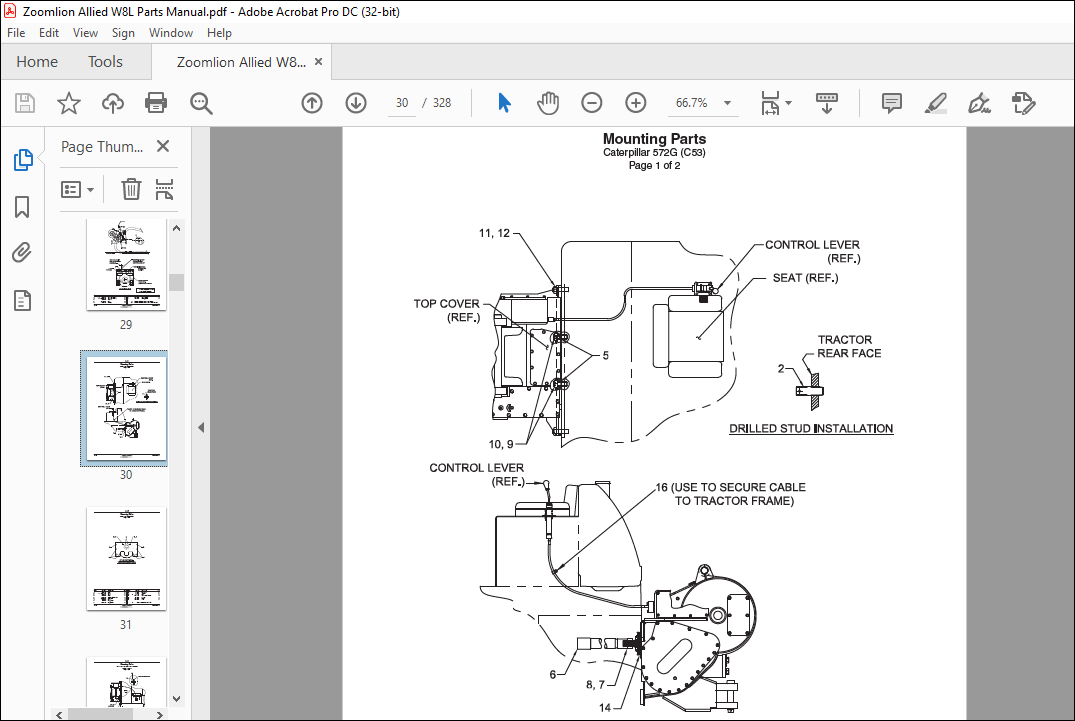Upload file to cloud icon
This screenshot has height=721, width=1075.
click(112, 103)
